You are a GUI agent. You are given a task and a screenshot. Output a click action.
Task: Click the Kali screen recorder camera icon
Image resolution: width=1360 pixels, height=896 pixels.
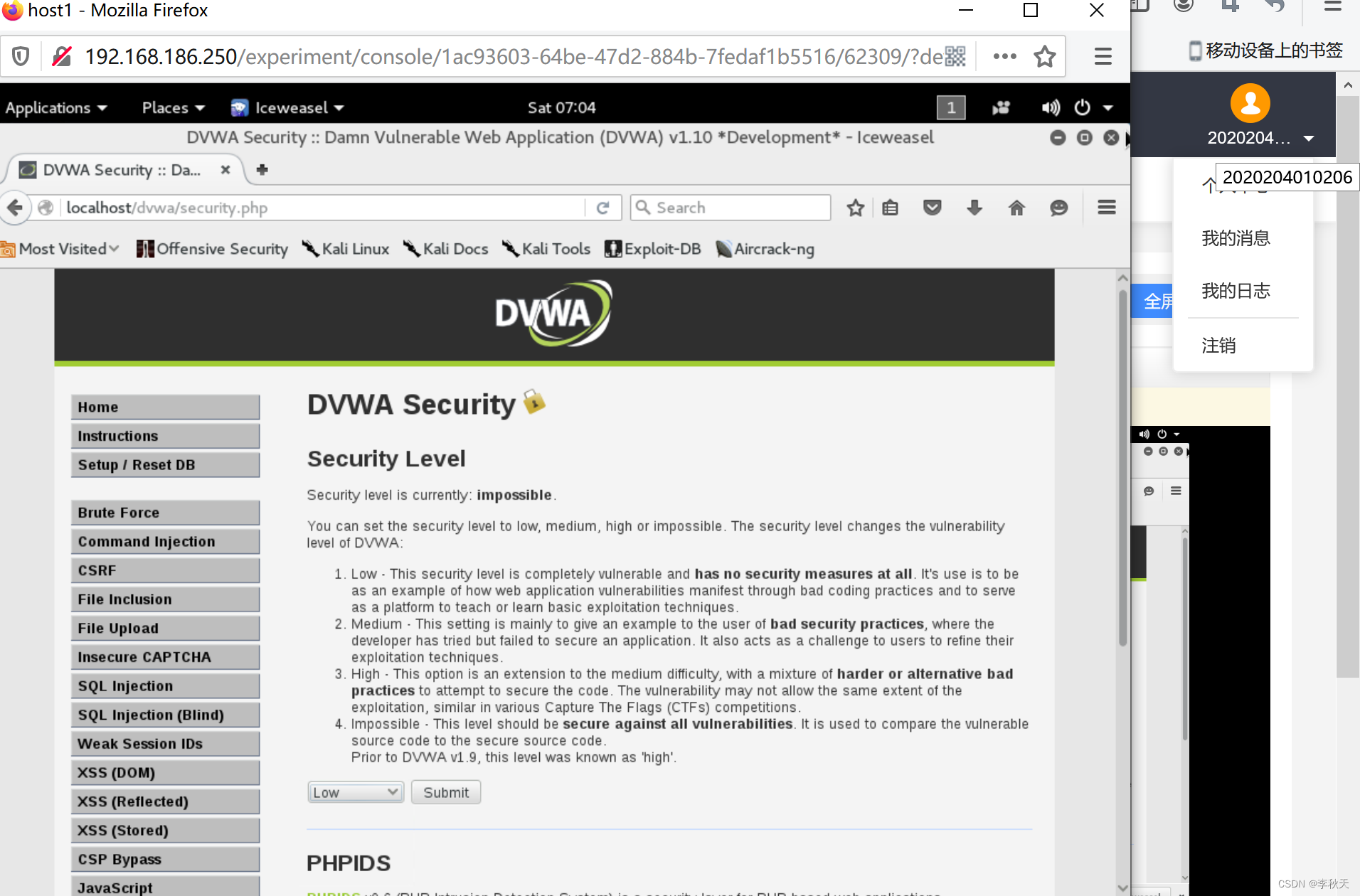pyautogui.click(x=1002, y=107)
